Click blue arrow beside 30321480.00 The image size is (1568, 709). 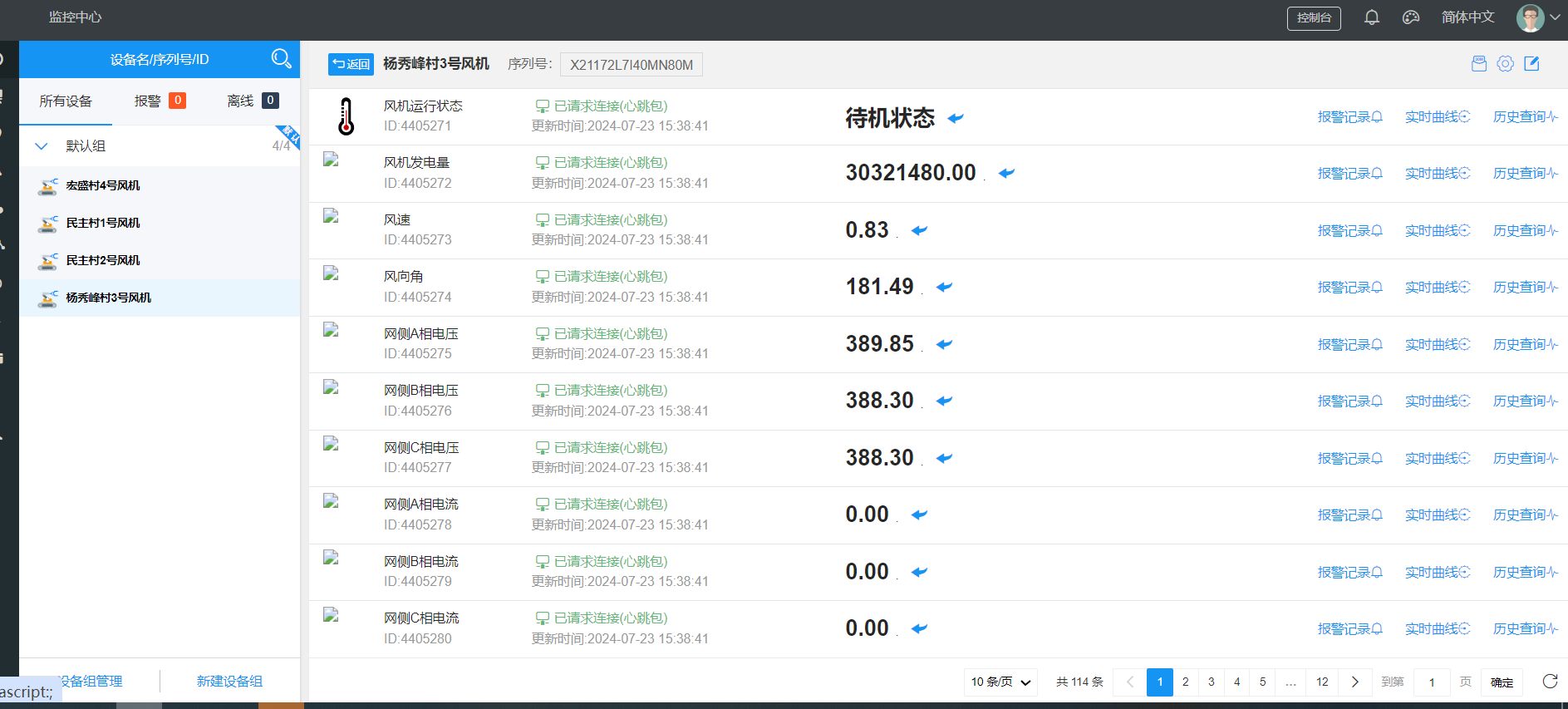pyautogui.click(x=1006, y=173)
